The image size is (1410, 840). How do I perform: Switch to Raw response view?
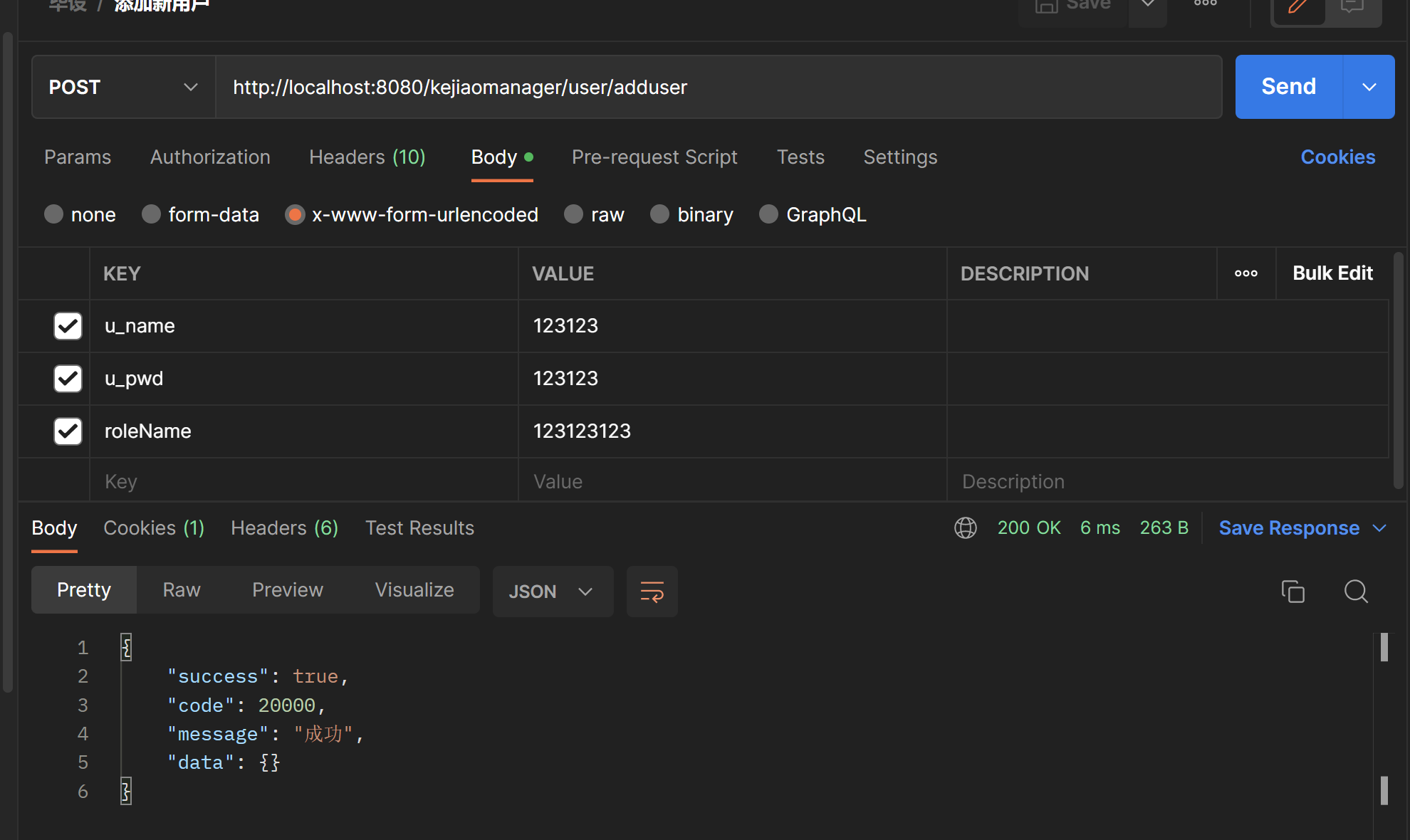(182, 590)
